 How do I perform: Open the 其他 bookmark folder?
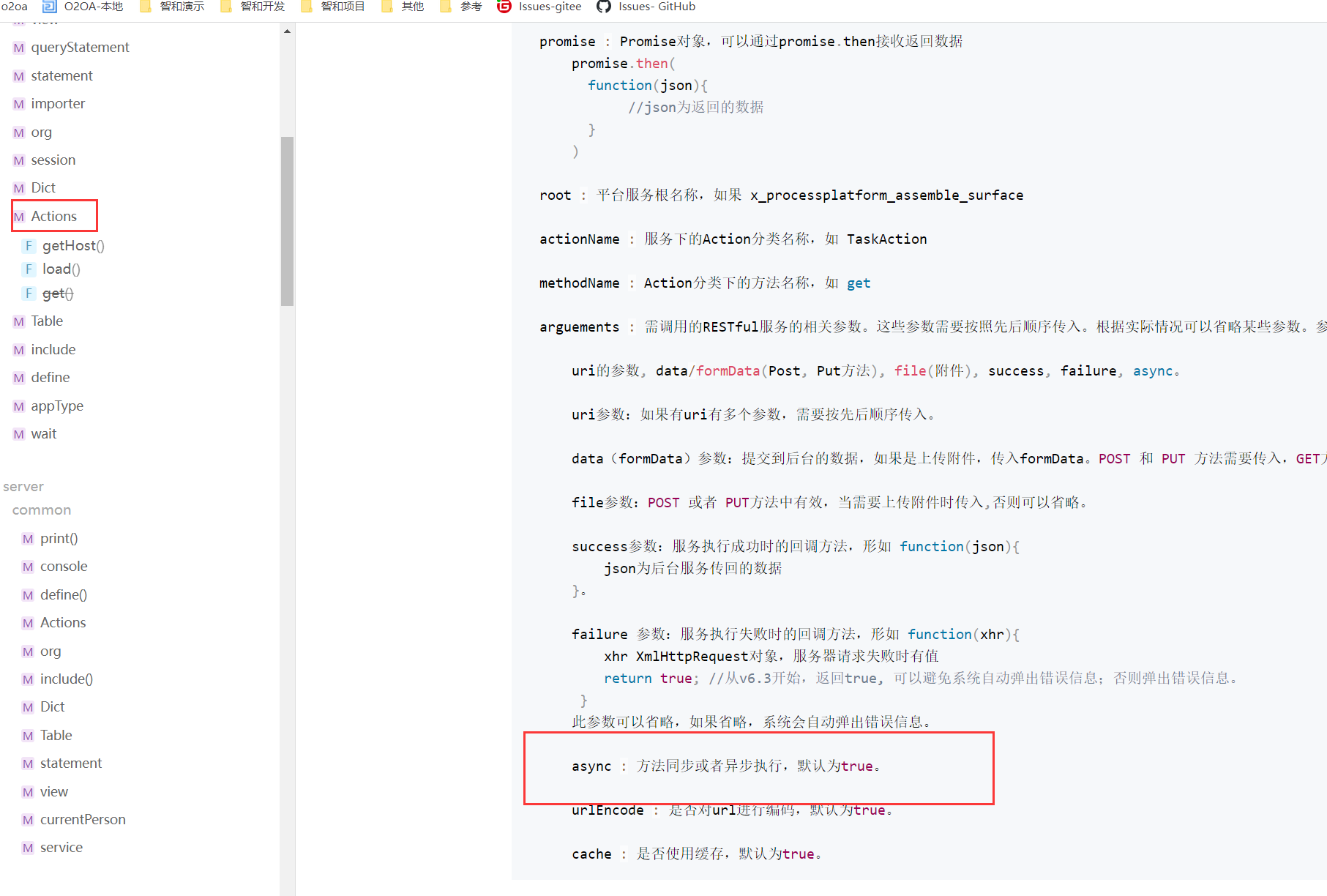[402, 7]
